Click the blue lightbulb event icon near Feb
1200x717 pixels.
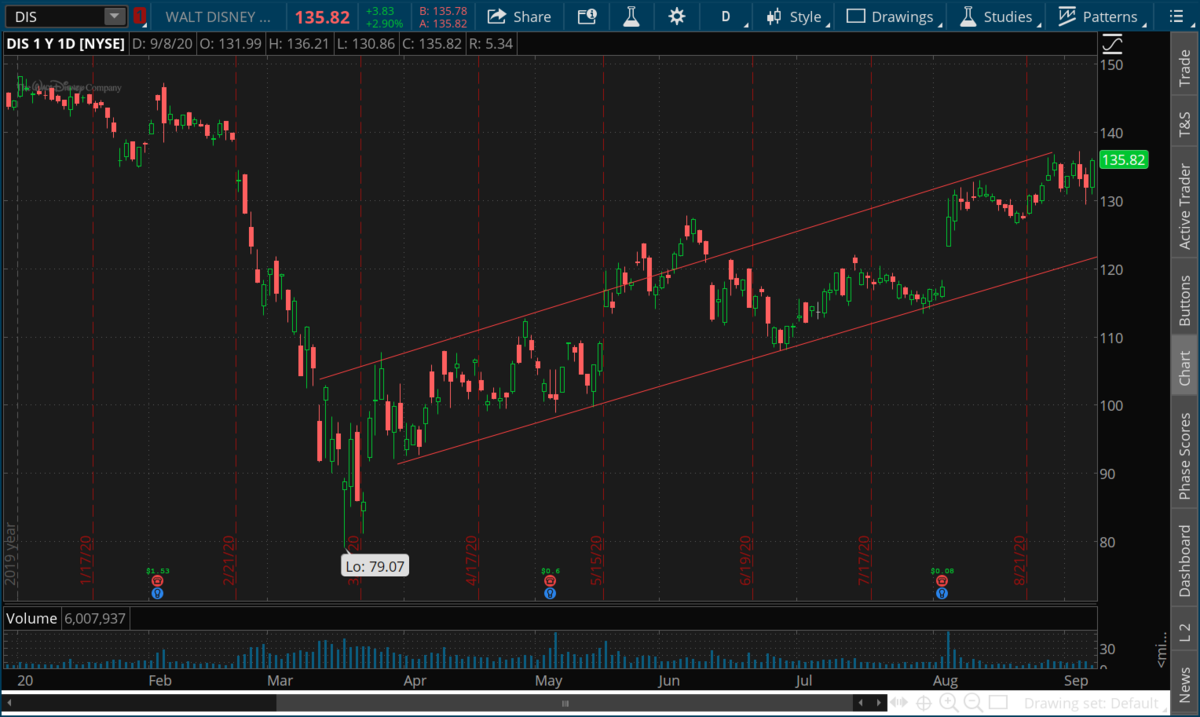(x=157, y=593)
